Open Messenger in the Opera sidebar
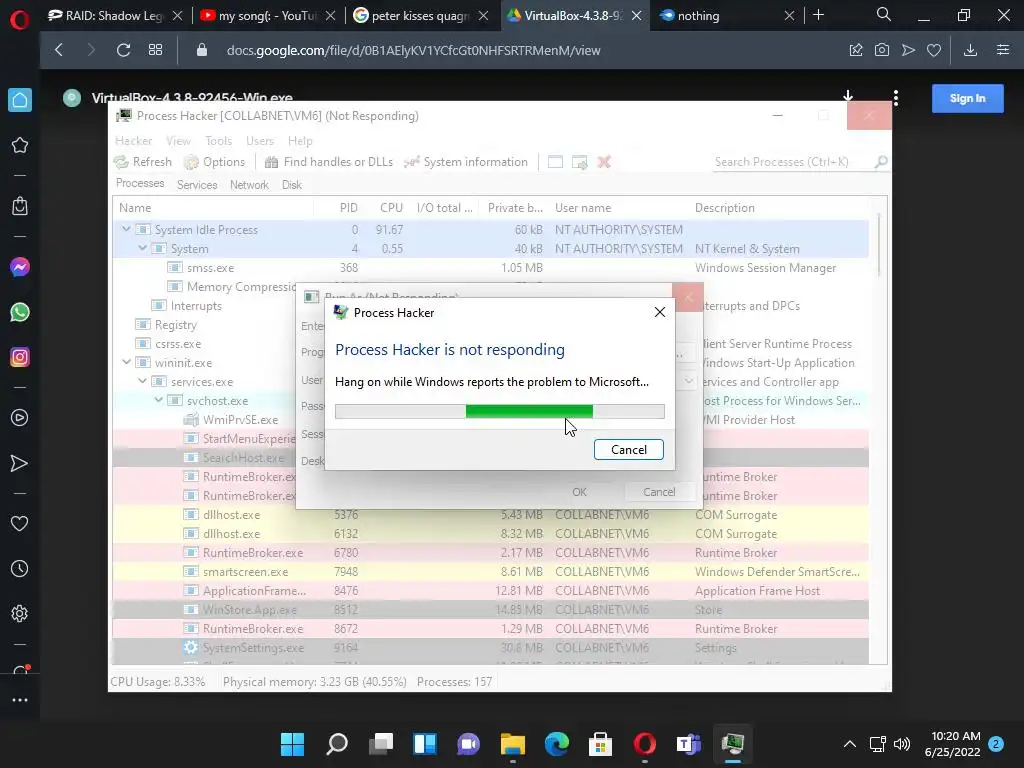 [x=20, y=267]
